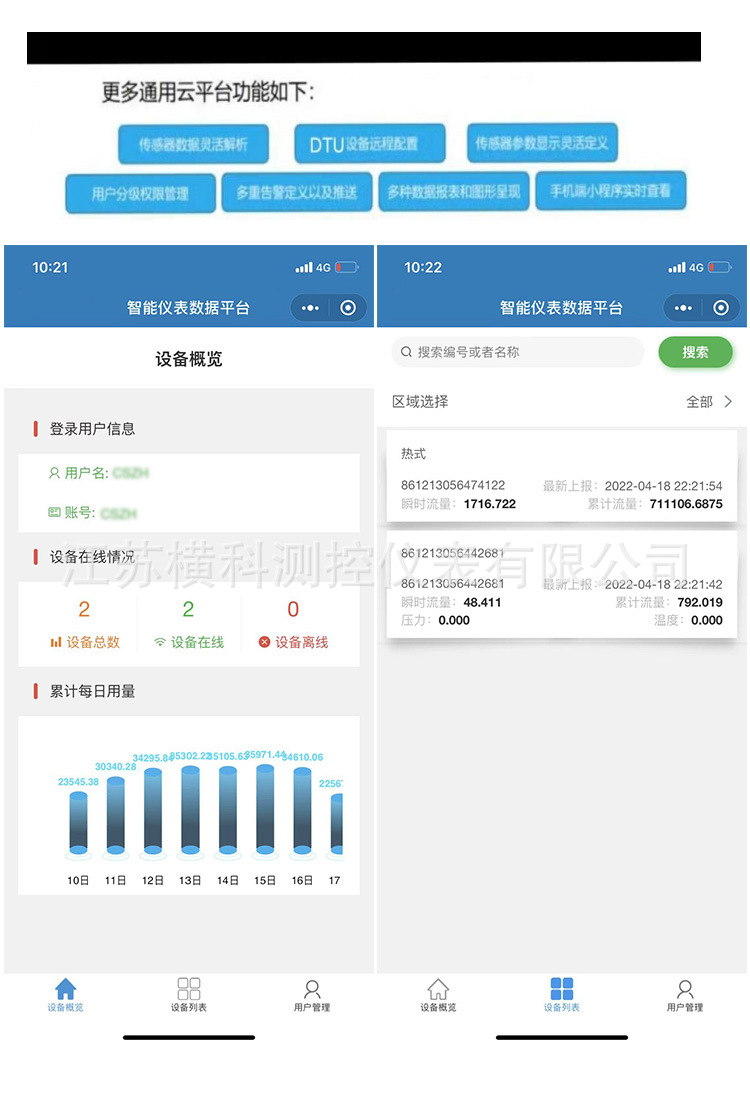The width and height of the screenshot is (750, 1112).
Task: Select the 11日 bar in usage chart
Action: click(x=116, y=816)
